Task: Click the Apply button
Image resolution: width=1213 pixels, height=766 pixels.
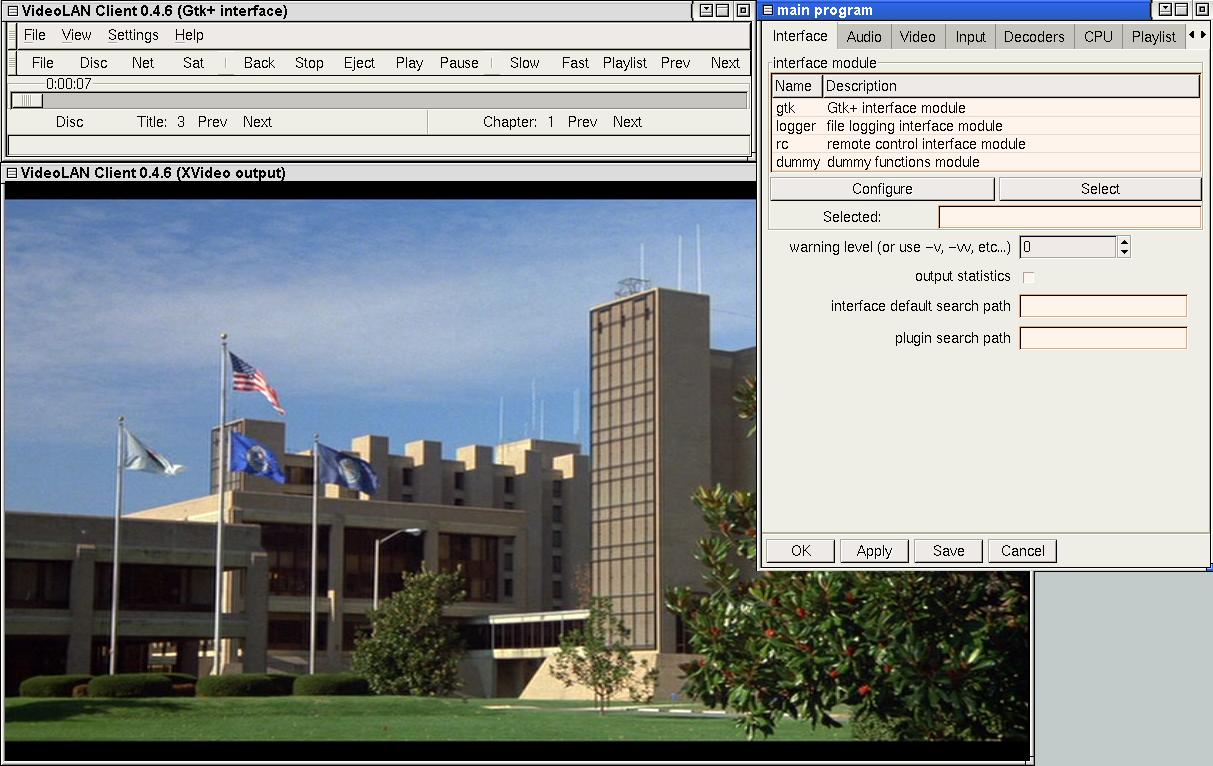Action: (x=874, y=551)
